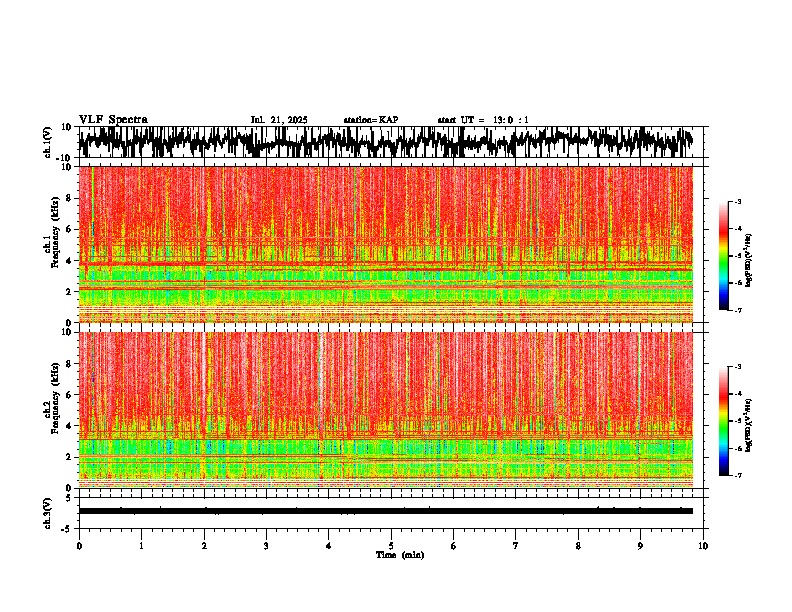Viewport: 792px width, 612px height.
Task: Click the 'VLF Spectra' title text
Action: pyautogui.click(x=113, y=120)
